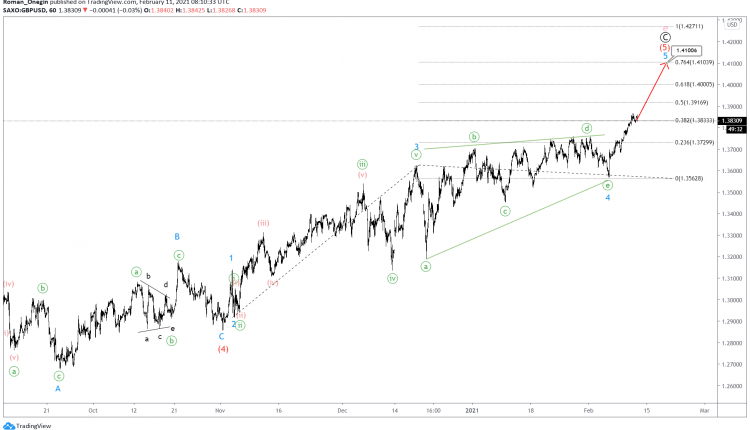This screenshot has width=750, height=430.
Task: Click the current price tag 1.38309 on axis
Action: pos(732,121)
